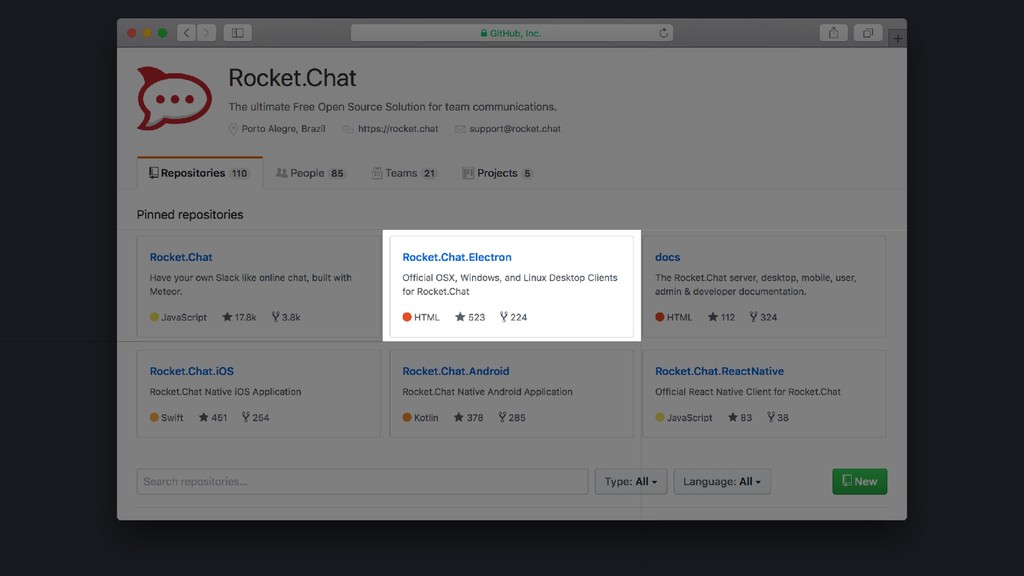The height and width of the screenshot is (576, 1024).
Task: Go back with Safari's back arrow
Action: 187,33
